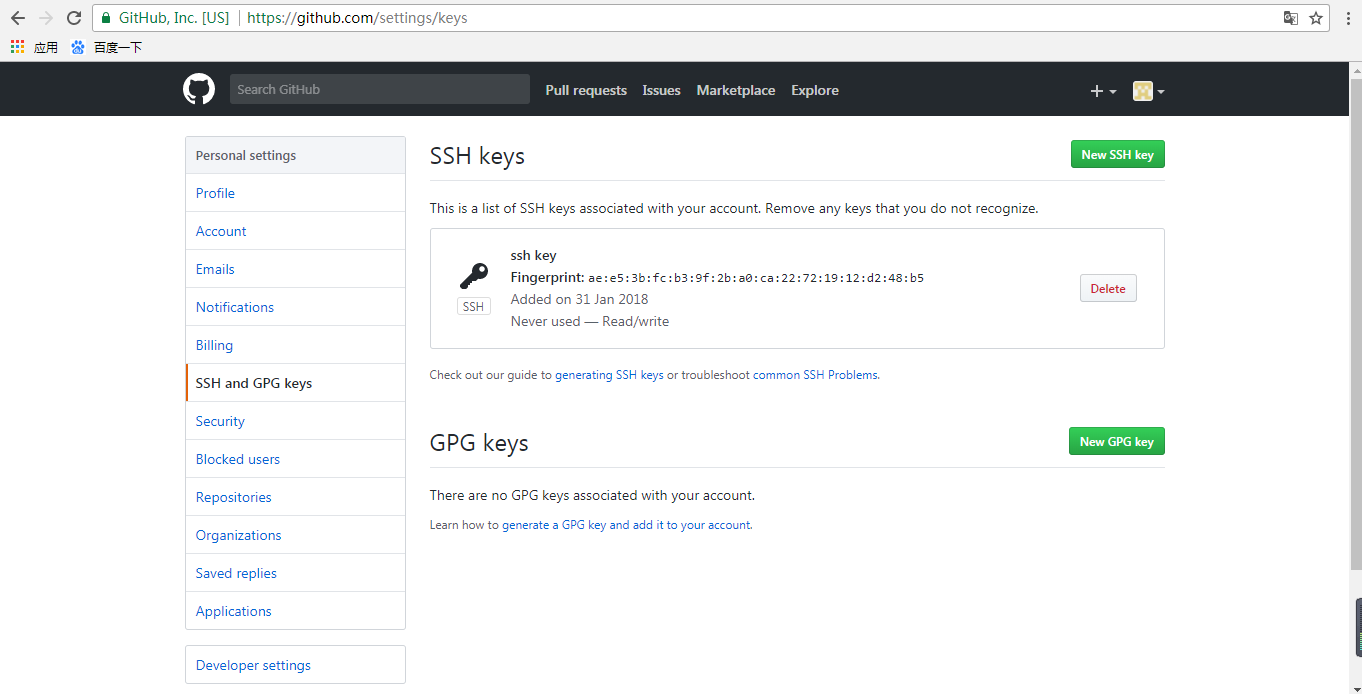Open the common SSH Problems link
The height and width of the screenshot is (694, 1362).
click(x=815, y=375)
